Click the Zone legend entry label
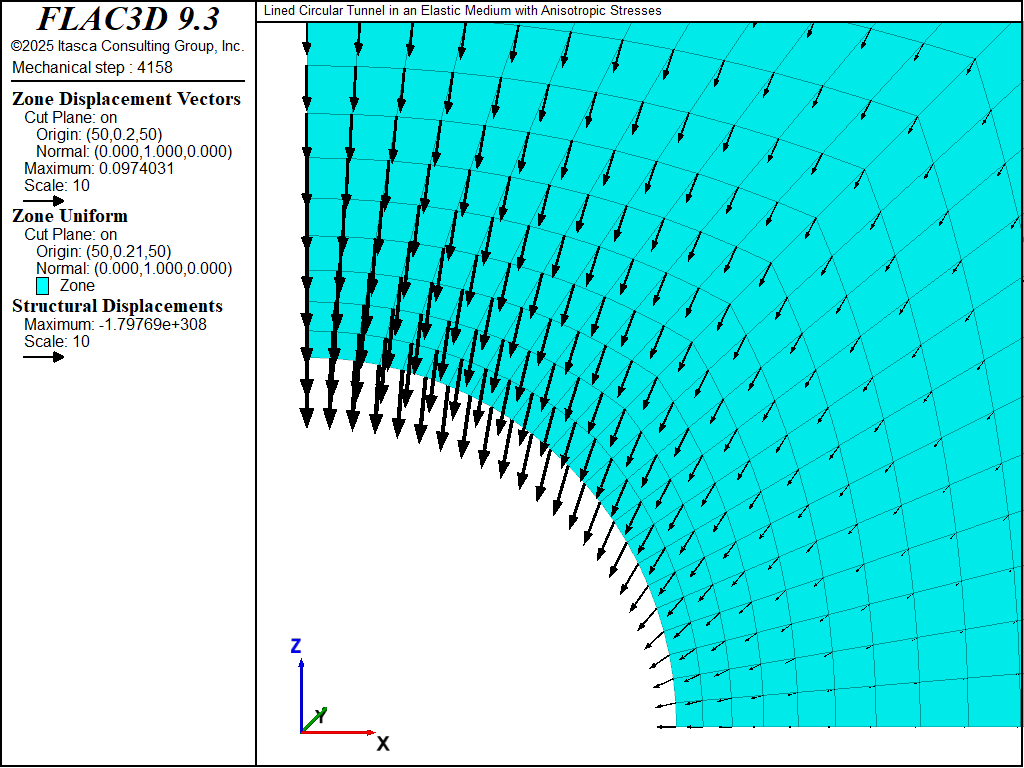Screen dimensions: 1024x768 [x=77, y=285]
